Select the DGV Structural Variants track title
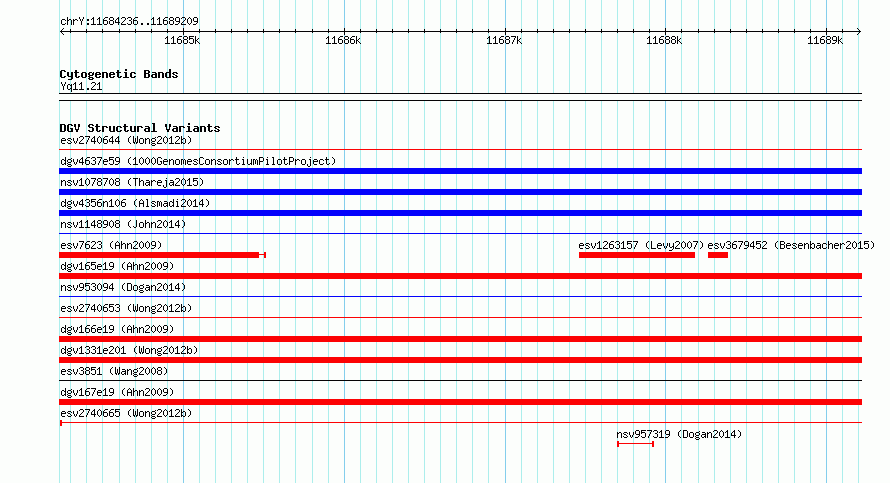Screen dimensions: 890x483 coord(140,128)
